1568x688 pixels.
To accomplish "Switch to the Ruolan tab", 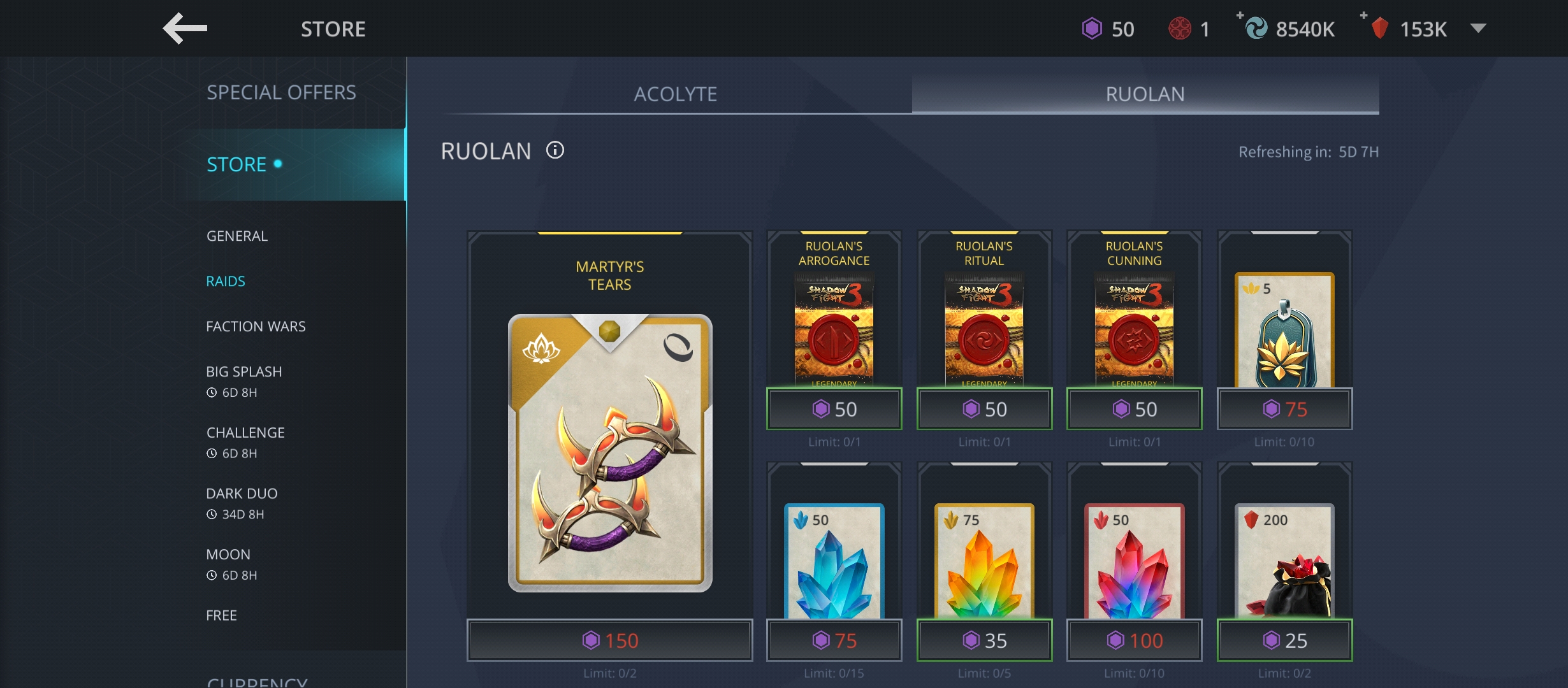I will pos(1145,94).
